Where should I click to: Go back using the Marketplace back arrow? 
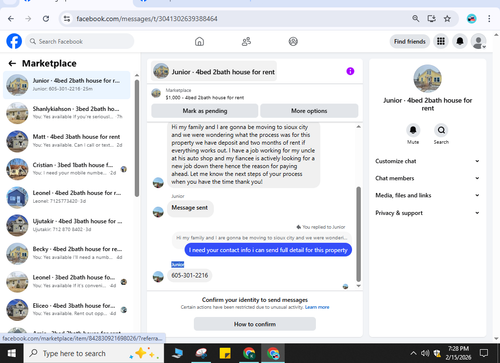click(12, 63)
